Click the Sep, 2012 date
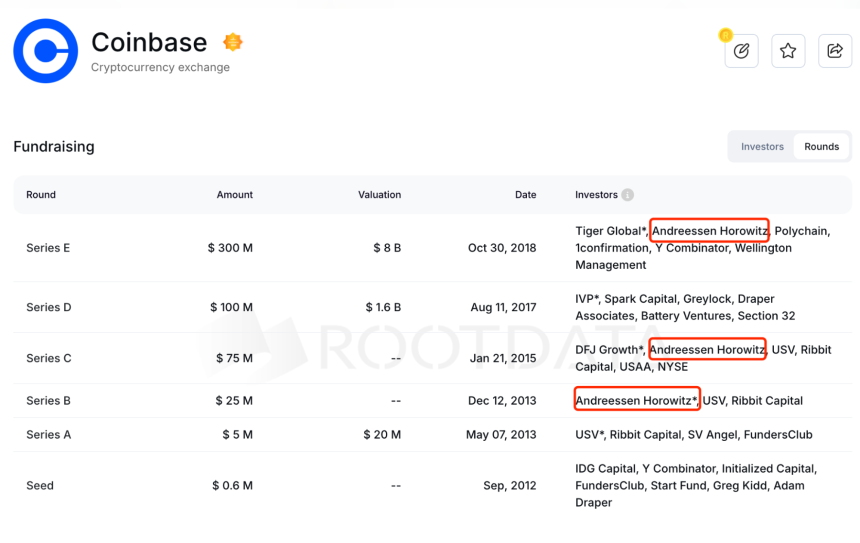The height and width of the screenshot is (543, 860). pyautogui.click(x=510, y=485)
